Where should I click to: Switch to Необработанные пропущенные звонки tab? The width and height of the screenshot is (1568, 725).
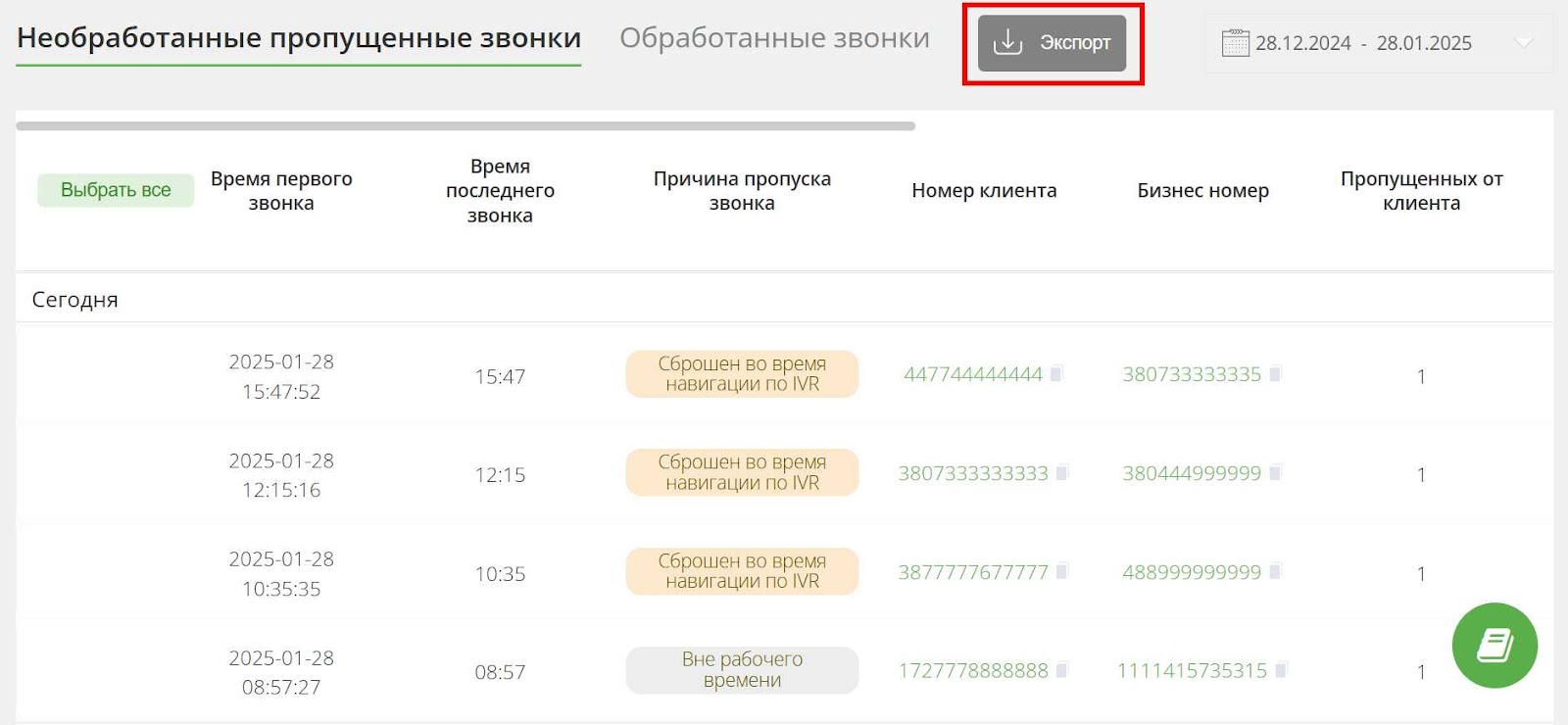[299, 38]
